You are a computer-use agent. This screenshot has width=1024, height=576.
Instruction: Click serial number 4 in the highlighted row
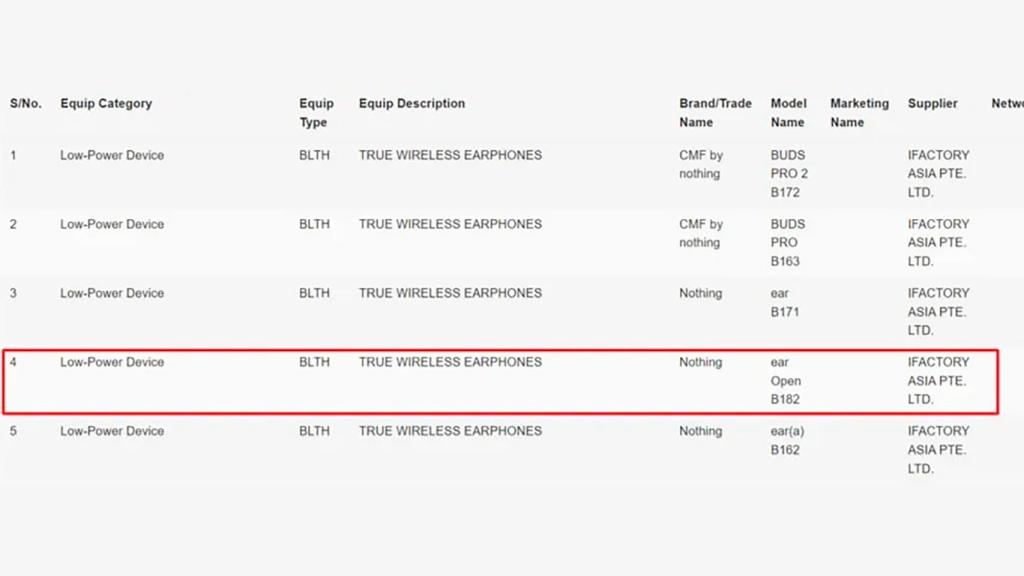pos(14,362)
